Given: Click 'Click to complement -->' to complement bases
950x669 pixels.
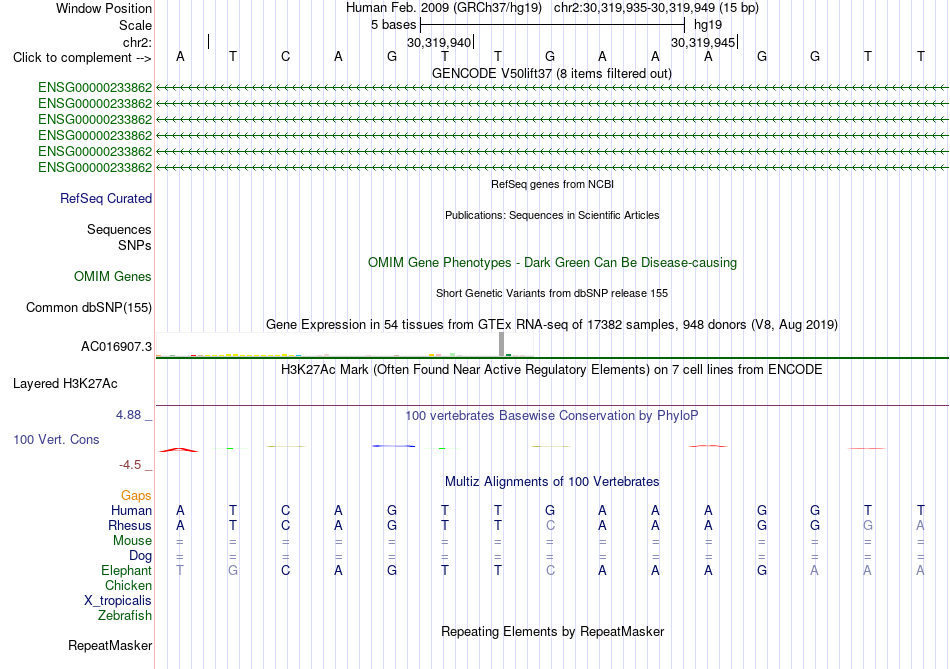Looking at the screenshot, I should 82,58.
